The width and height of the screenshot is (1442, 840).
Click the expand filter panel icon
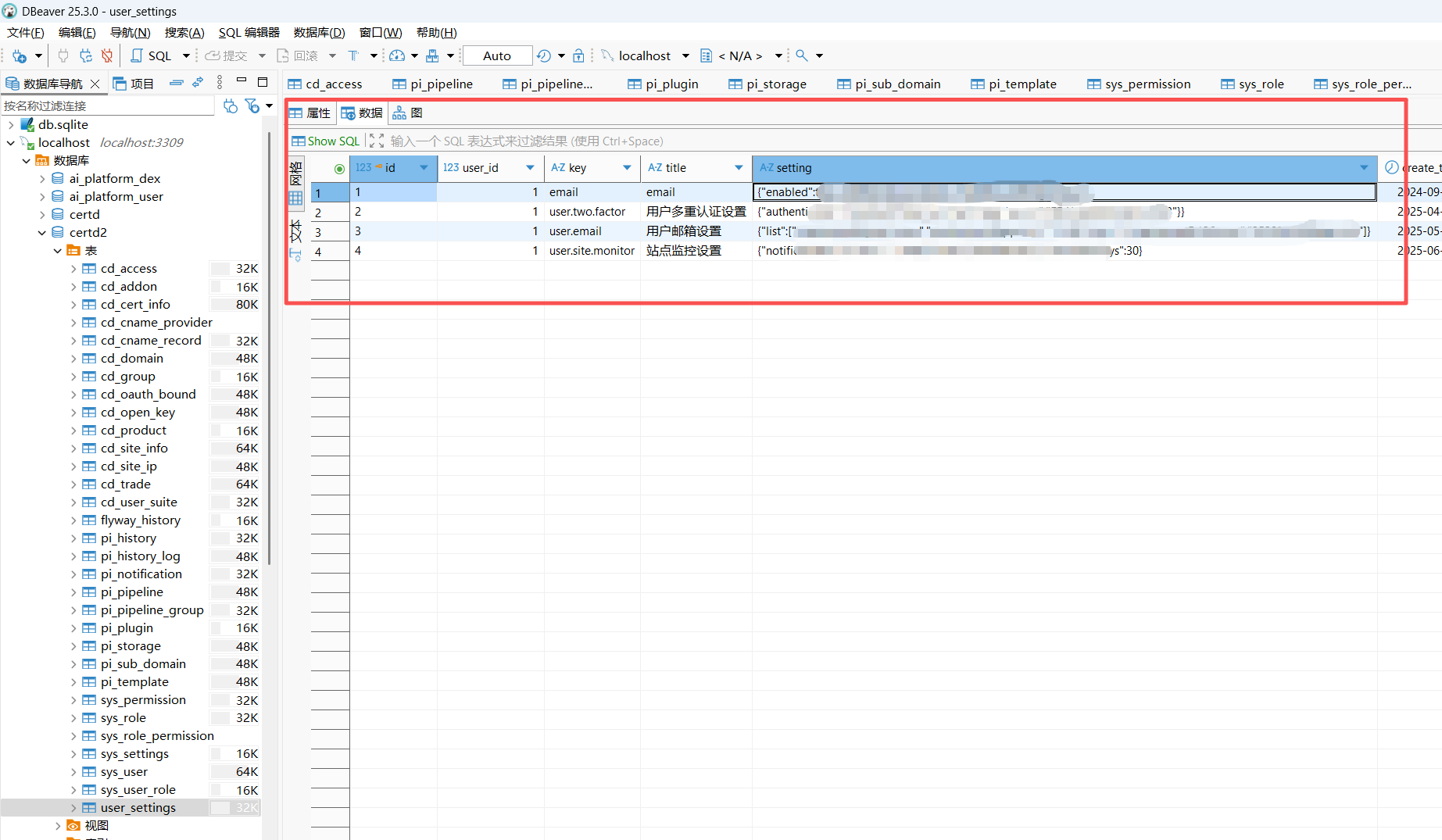click(377, 141)
